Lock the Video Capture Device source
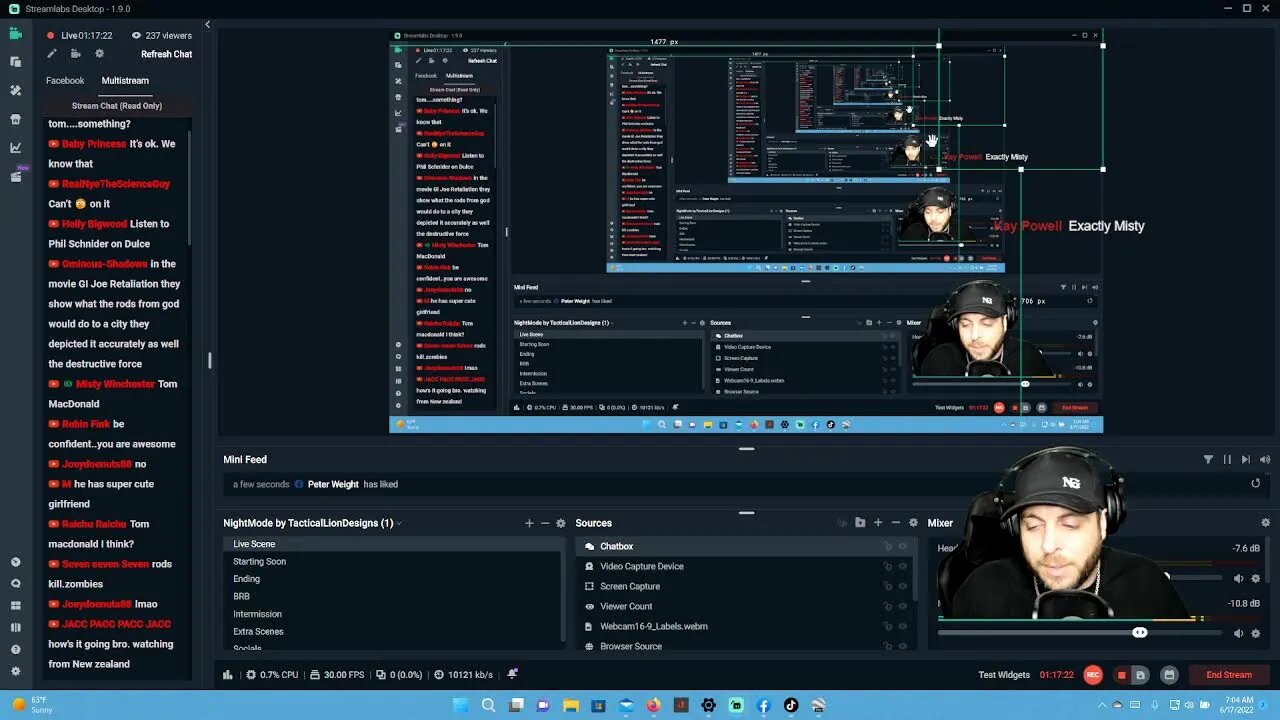The height and width of the screenshot is (720, 1280). click(x=887, y=566)
